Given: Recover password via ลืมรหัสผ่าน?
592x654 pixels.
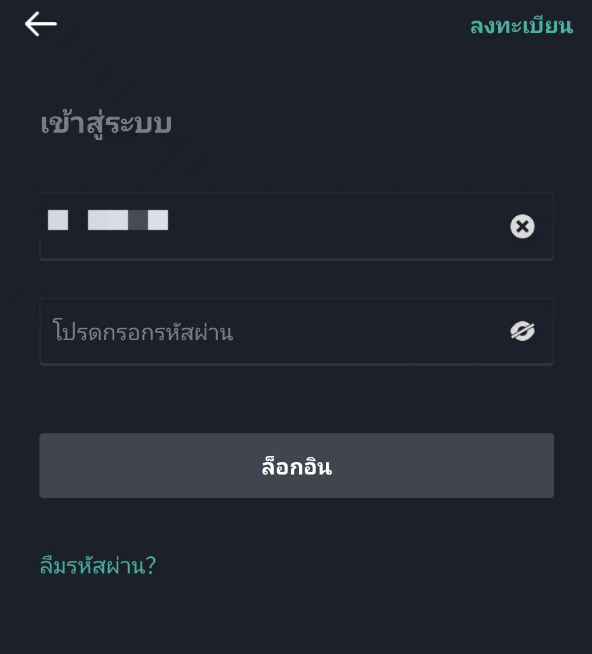Looking at the screenshot, I should click(98, 566).
